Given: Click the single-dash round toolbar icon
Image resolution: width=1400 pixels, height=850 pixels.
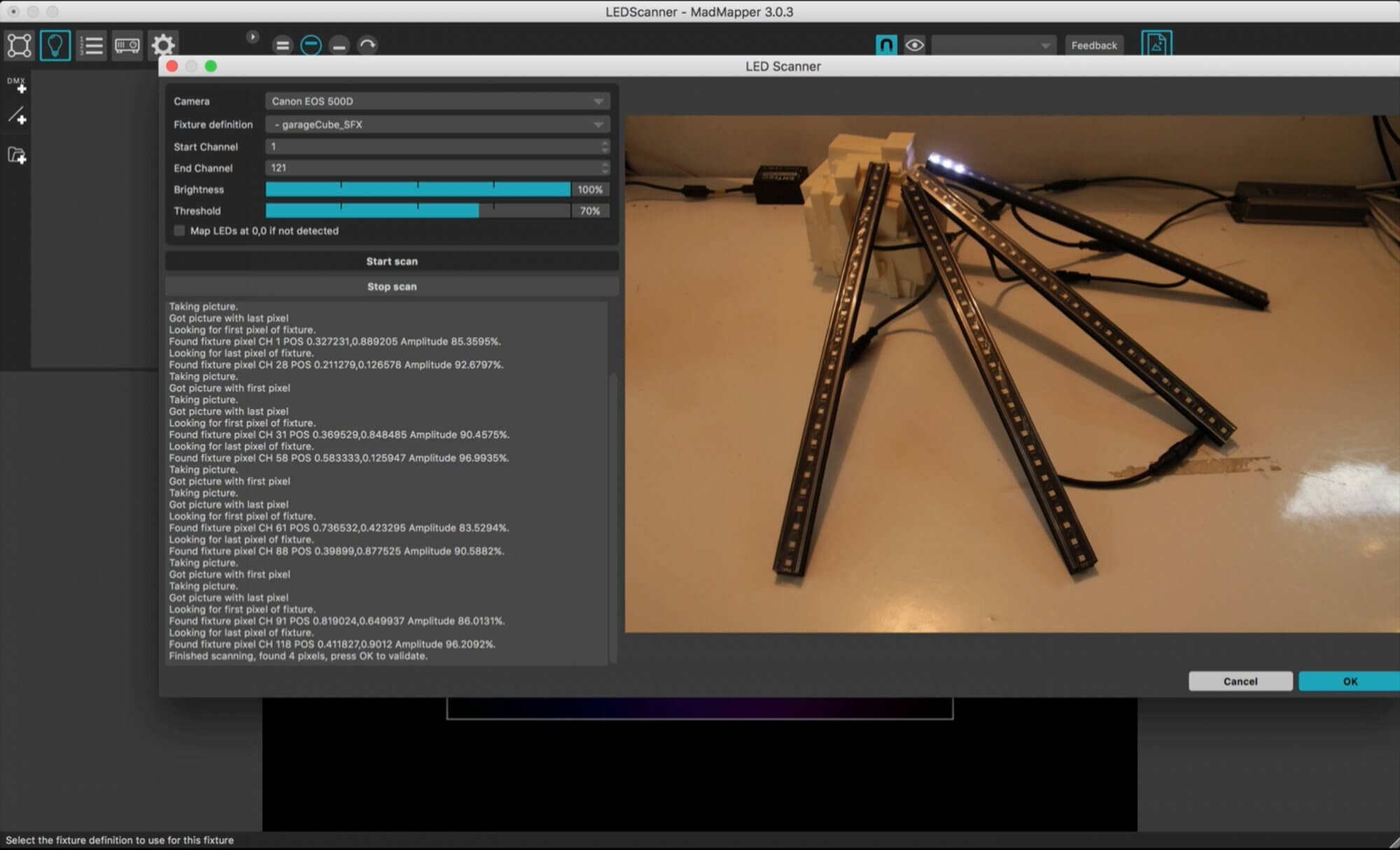Looking at the screenshot, I should (339, 46).
